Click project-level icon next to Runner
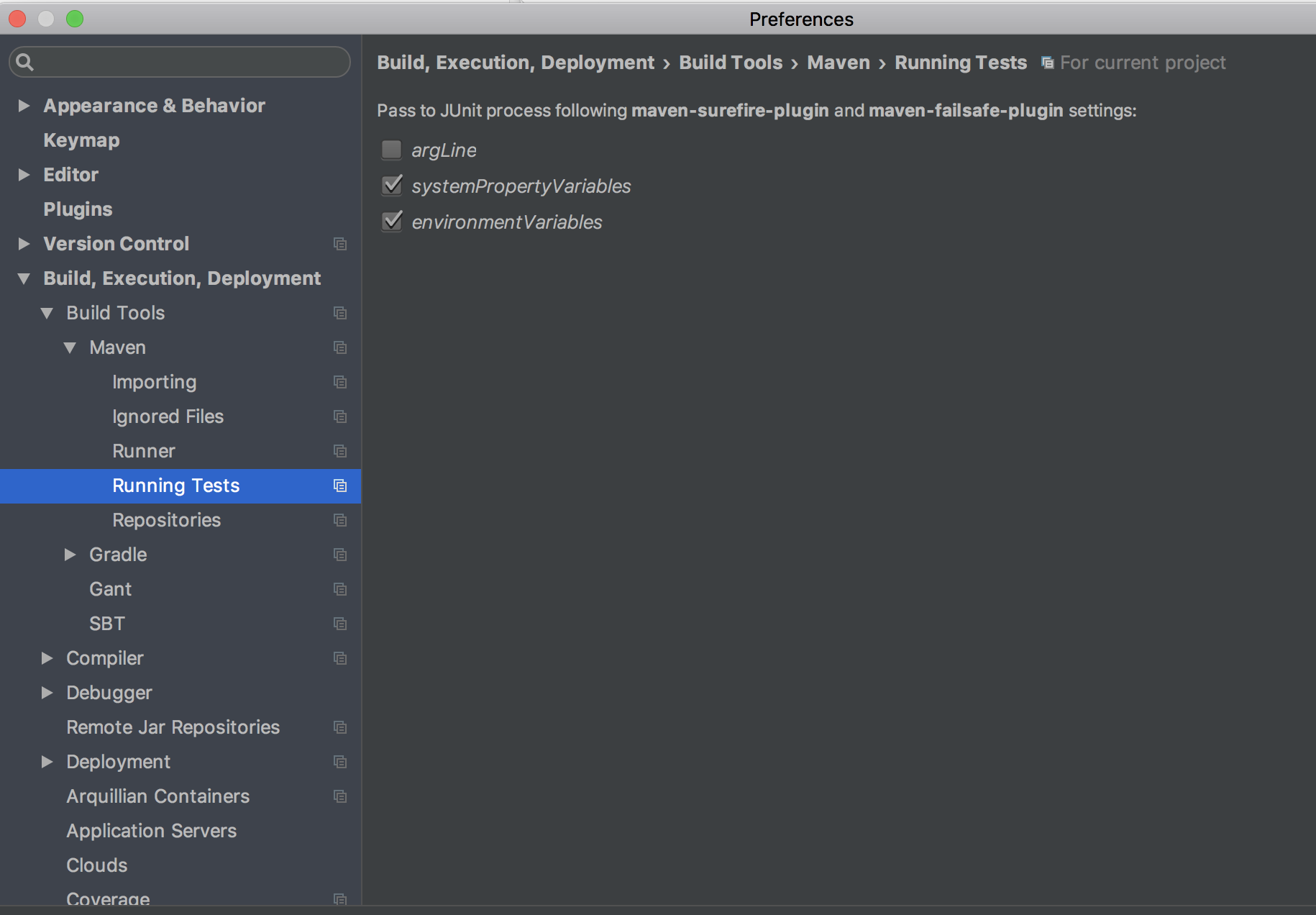This screenshot has width=1316, height=915. tap(340, 451)
